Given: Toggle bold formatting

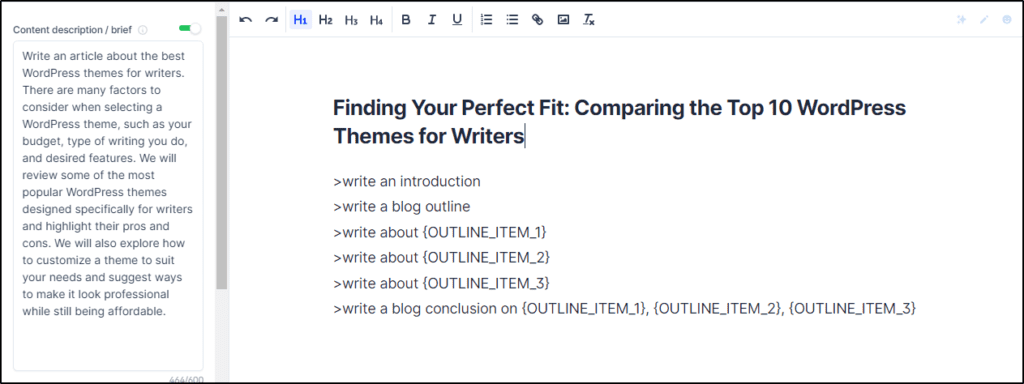Looking at the screenshot, I should 406,20.
